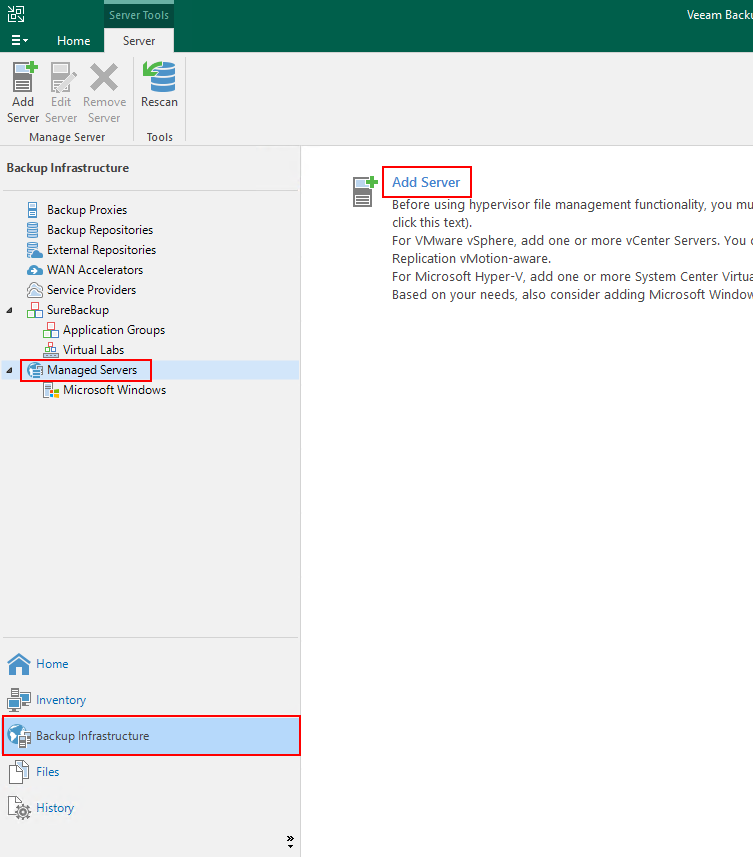The image size is (753, 857).
Task: Click the Inventory navigation icon
Action: [x=19, y=700]
